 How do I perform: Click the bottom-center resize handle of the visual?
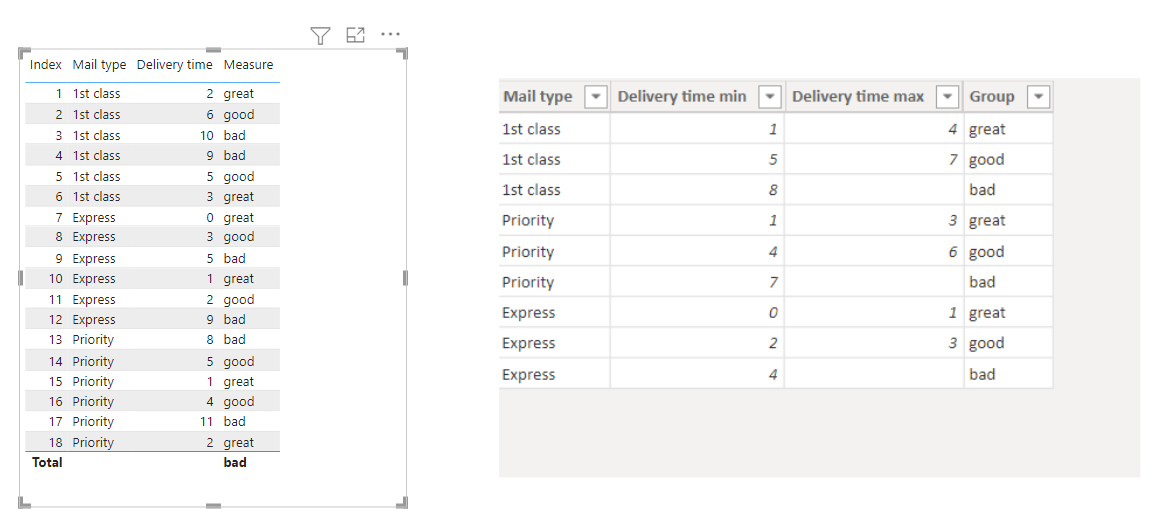pyautogui.click(x=213, y=505)
